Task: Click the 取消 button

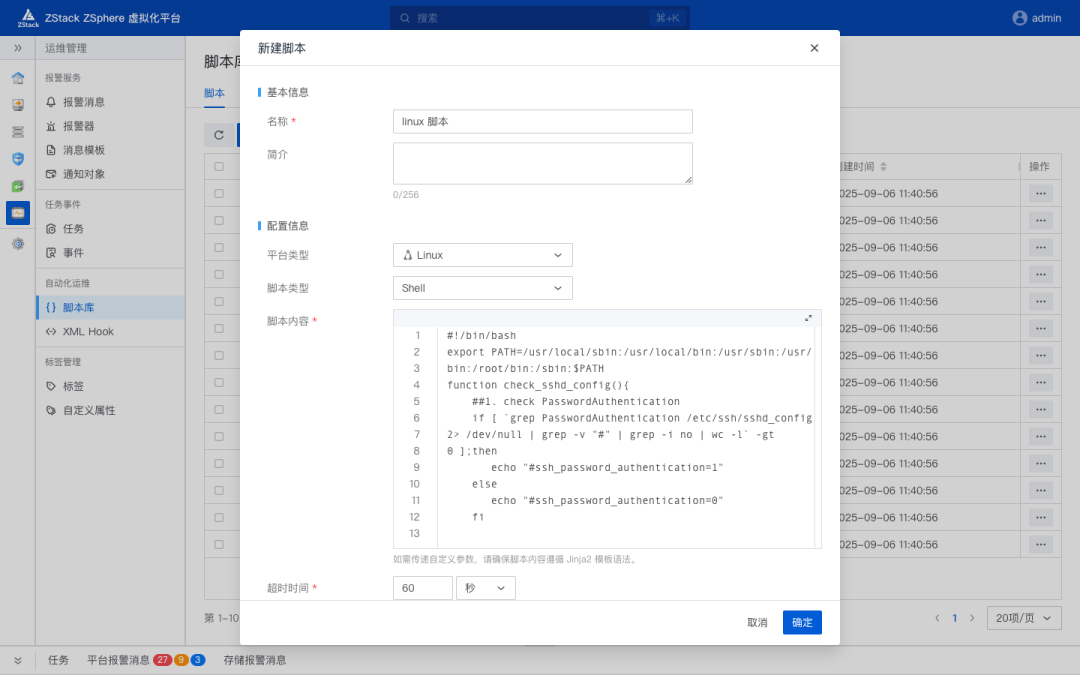Action: click(757, 623)
